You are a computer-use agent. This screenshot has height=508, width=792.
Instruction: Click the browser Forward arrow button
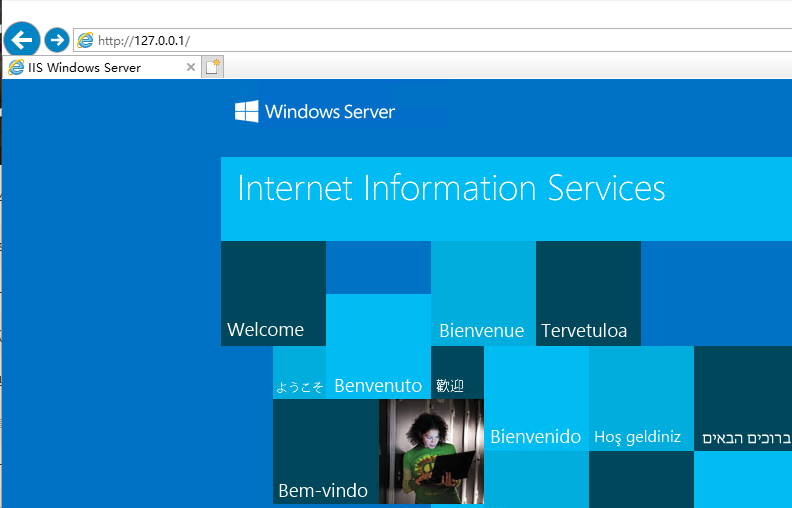[x=57, y=40]
